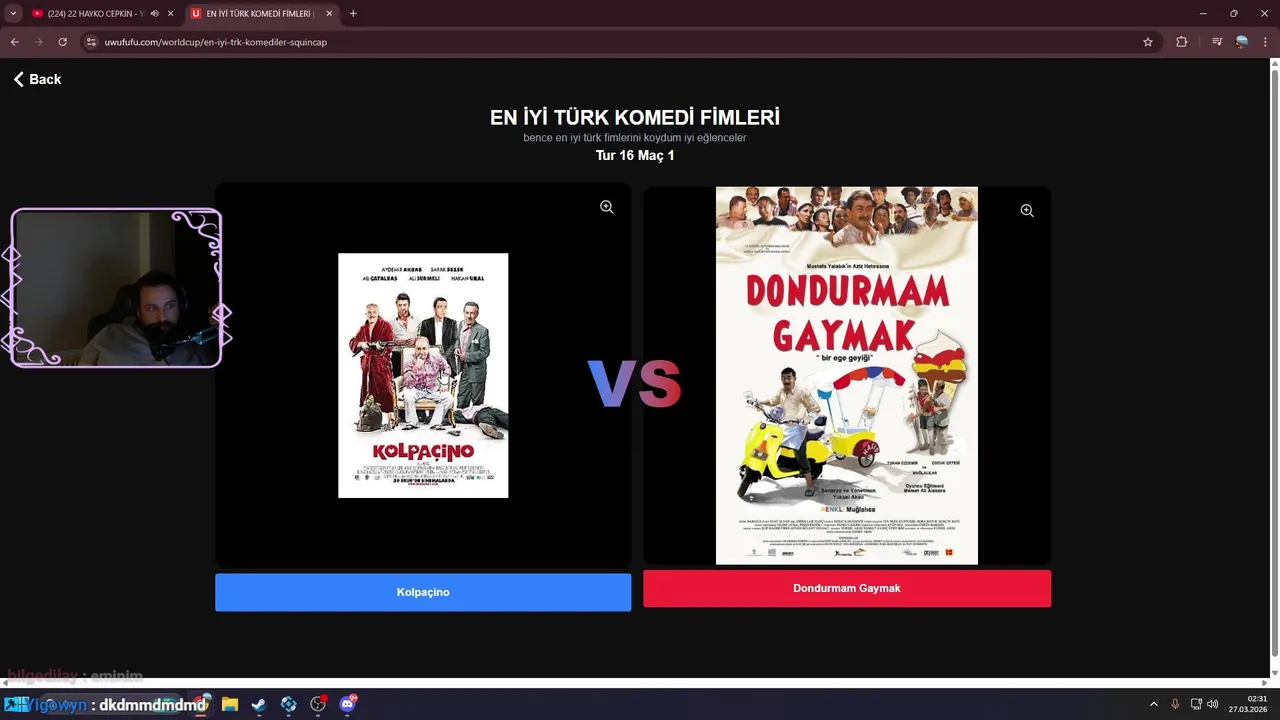Close the EN İYİ TÜRK KOMEDİ tab
Viewport: 1280px width, 720px height.
click(329, 13)
